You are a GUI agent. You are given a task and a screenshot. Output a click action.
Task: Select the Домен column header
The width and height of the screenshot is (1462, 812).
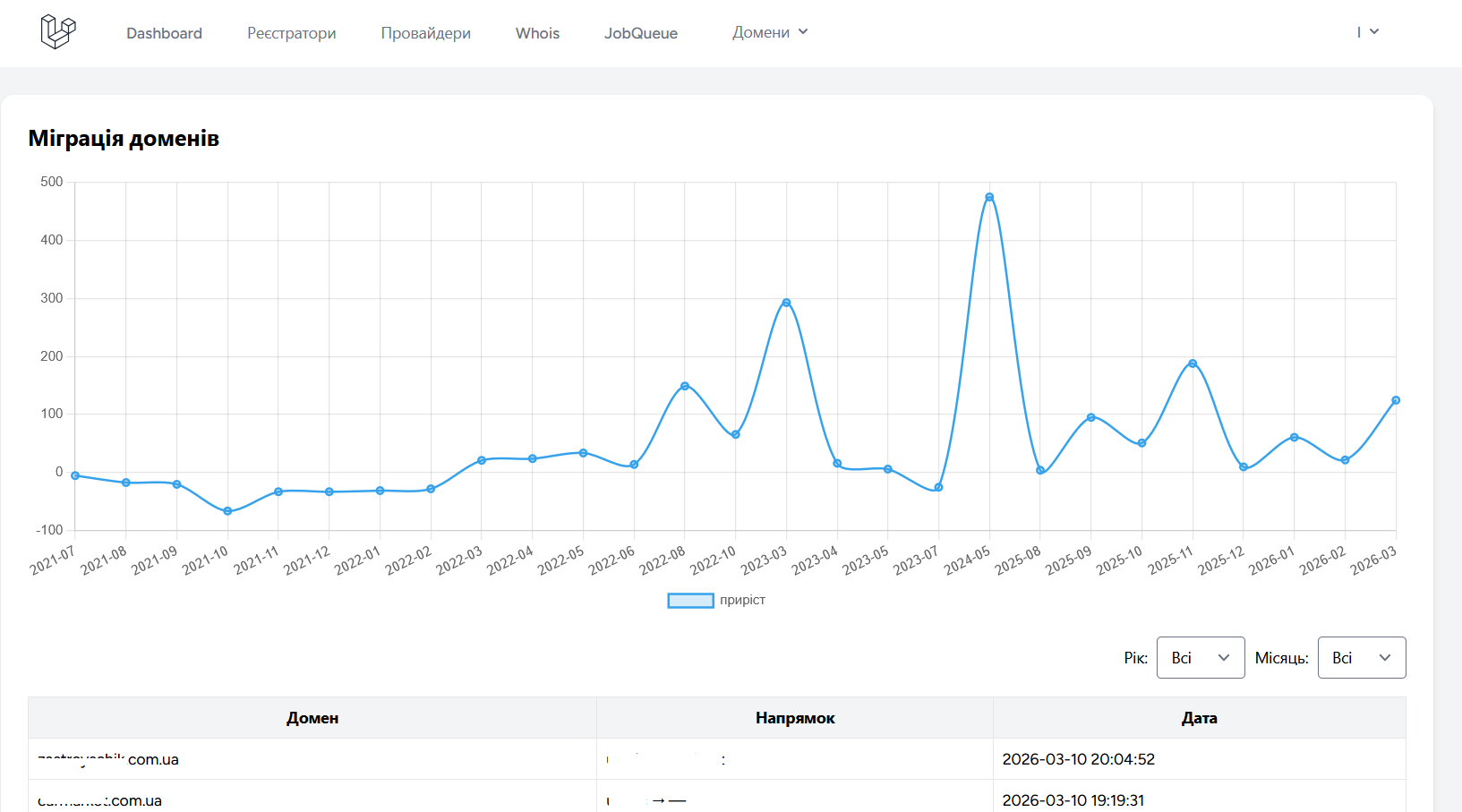coord(312,717)
